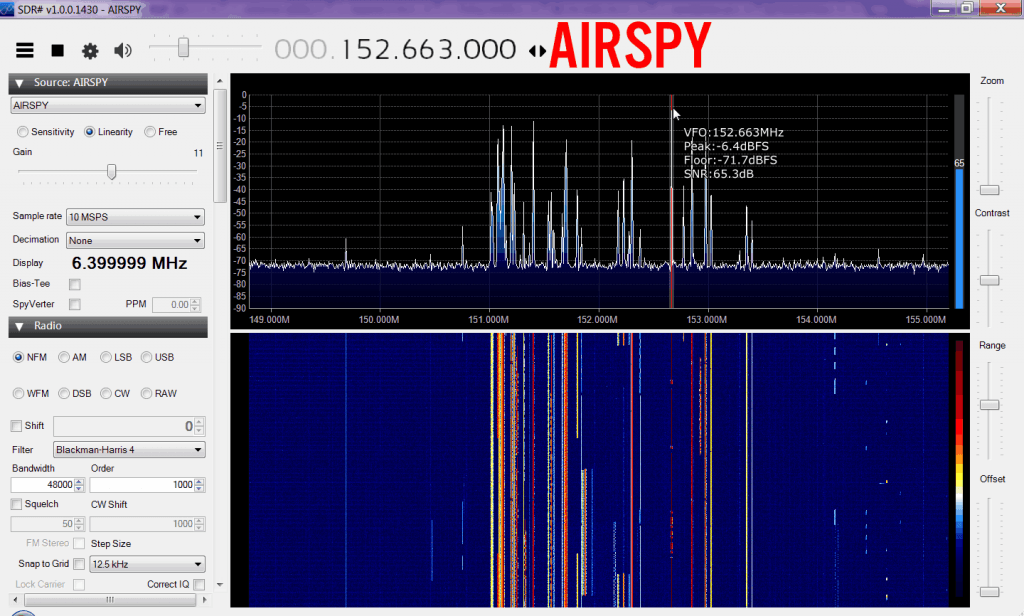Enable the Bias-Tee checkbox
1024x616 pixels.
click(75, 285)
